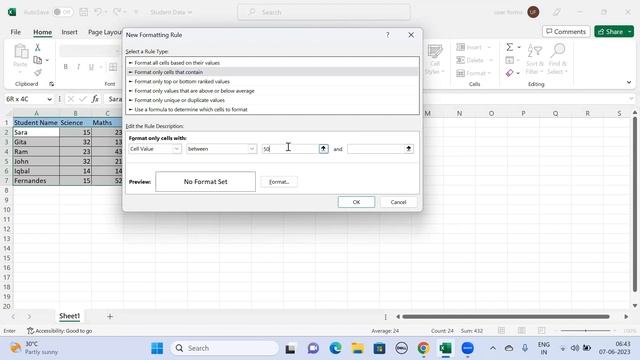Open Sort & Filter tool
The height and width of the screenshot is (360, 640).
[535, 60]
